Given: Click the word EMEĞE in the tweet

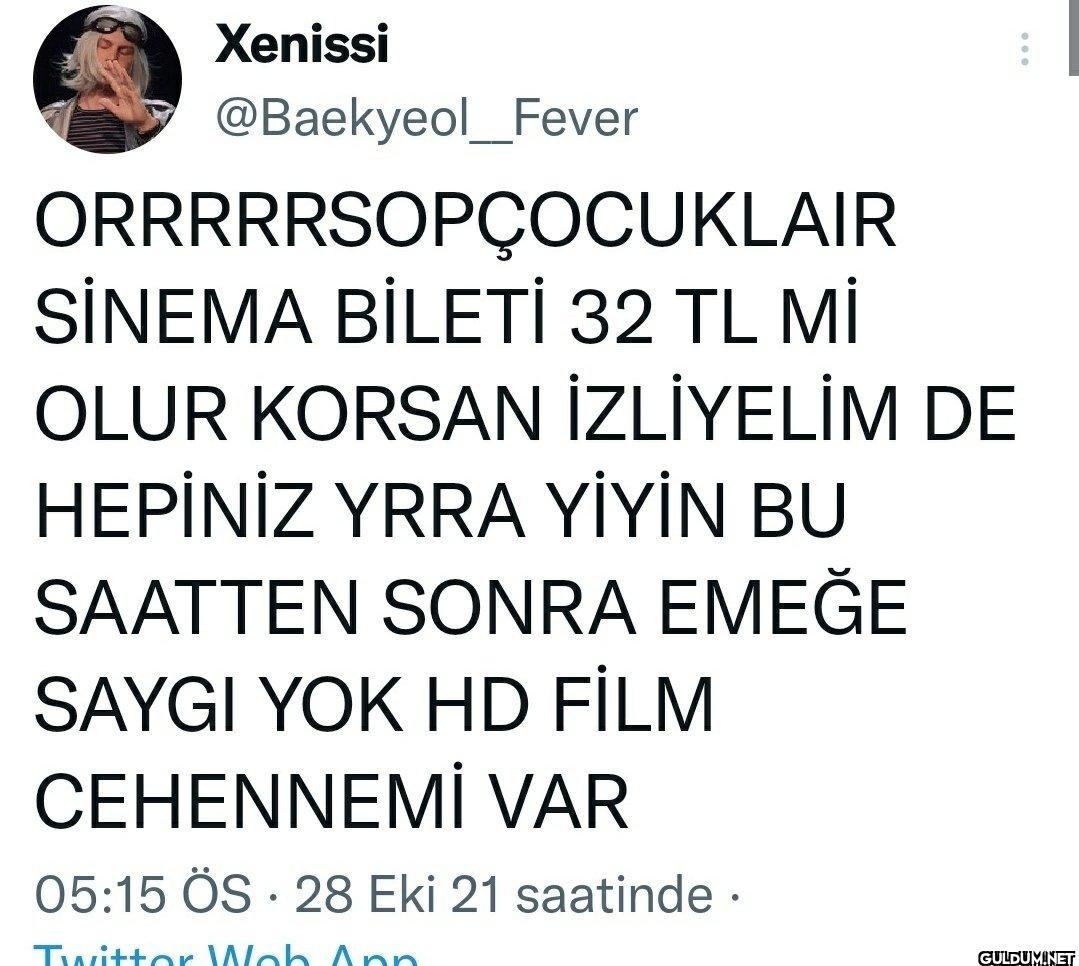Looking at the screenshot, I should 784,603.
